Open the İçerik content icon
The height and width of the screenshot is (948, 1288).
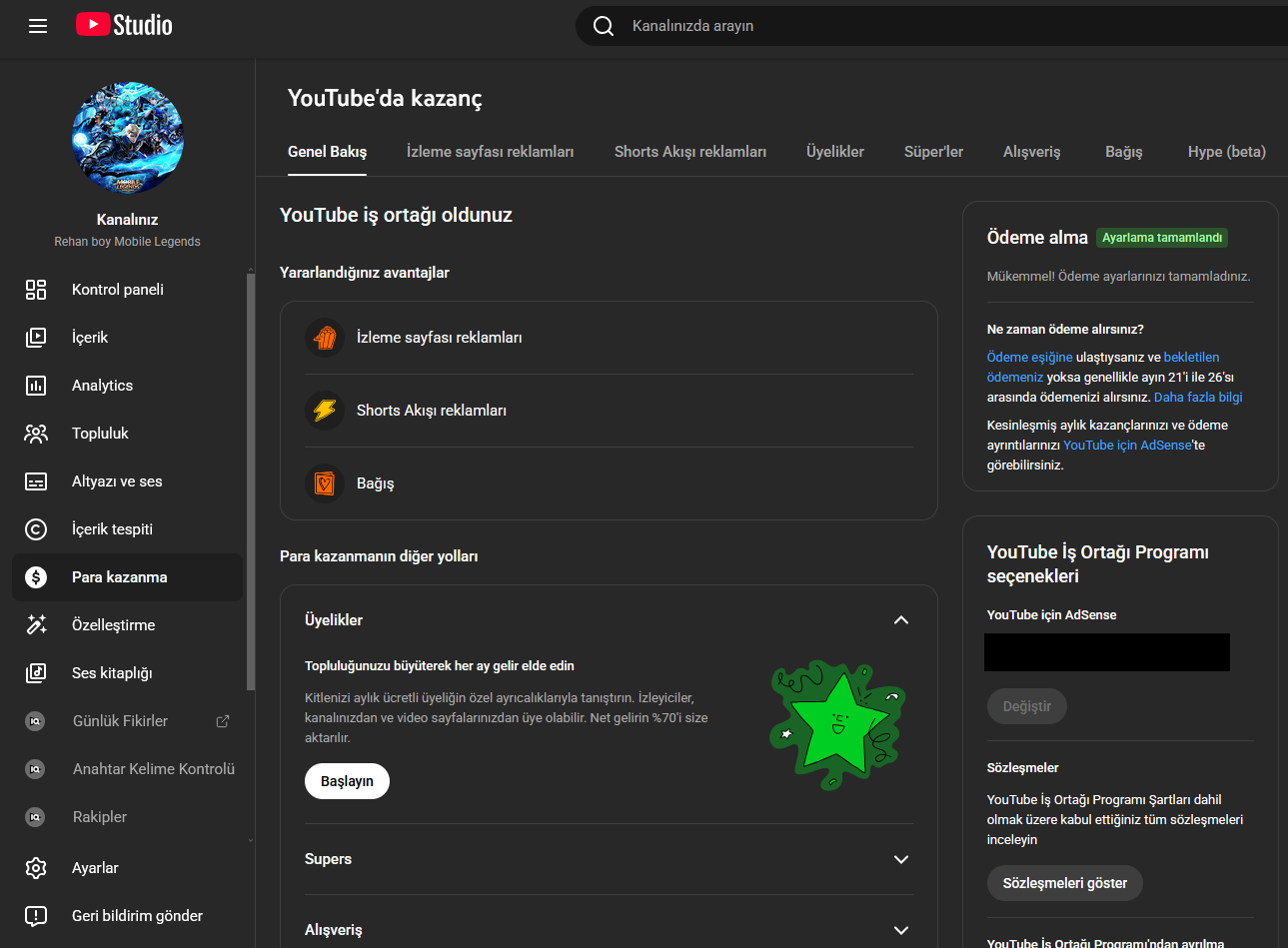pyautogui.click(x=36, y=338)
